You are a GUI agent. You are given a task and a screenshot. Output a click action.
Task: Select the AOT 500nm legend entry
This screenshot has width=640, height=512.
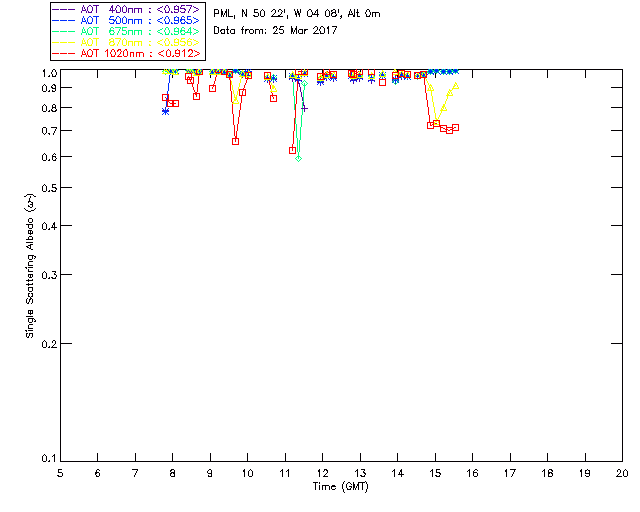point(126,20)
